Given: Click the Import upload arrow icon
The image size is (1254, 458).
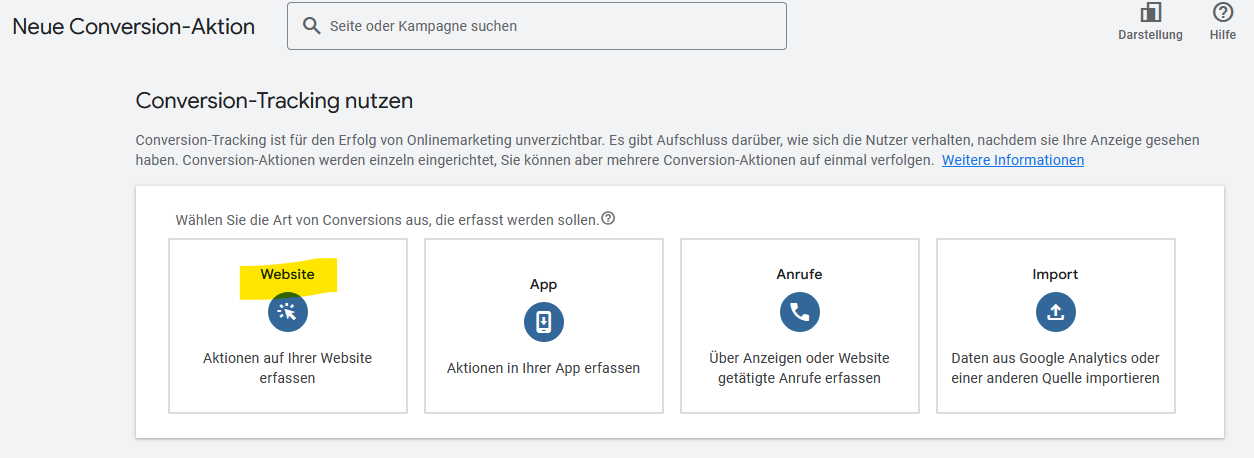Looking at the screenshot, I should pos(1056,313).
